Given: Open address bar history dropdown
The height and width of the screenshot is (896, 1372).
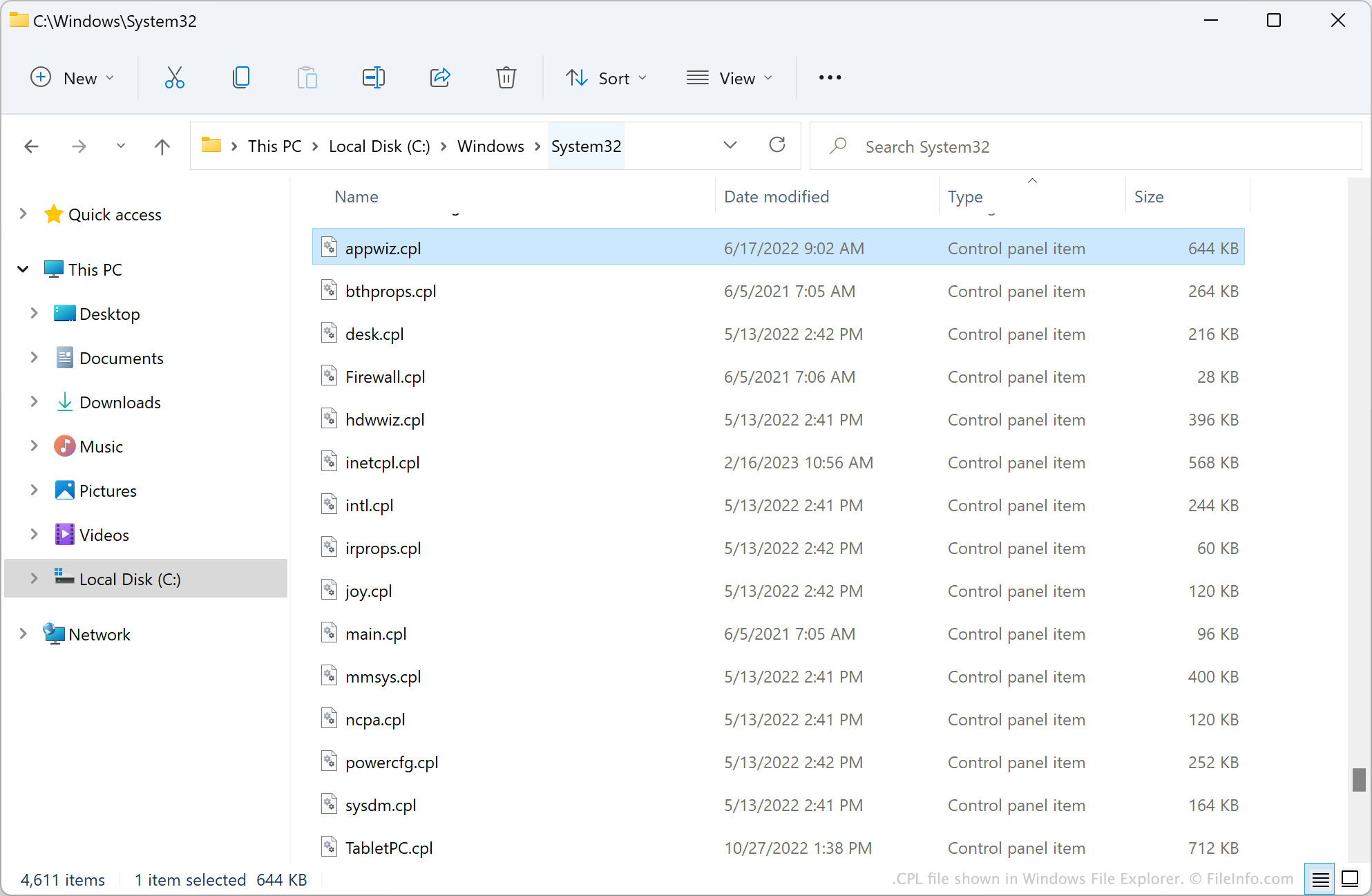Looking at the screenshot, I should point(730,145).
